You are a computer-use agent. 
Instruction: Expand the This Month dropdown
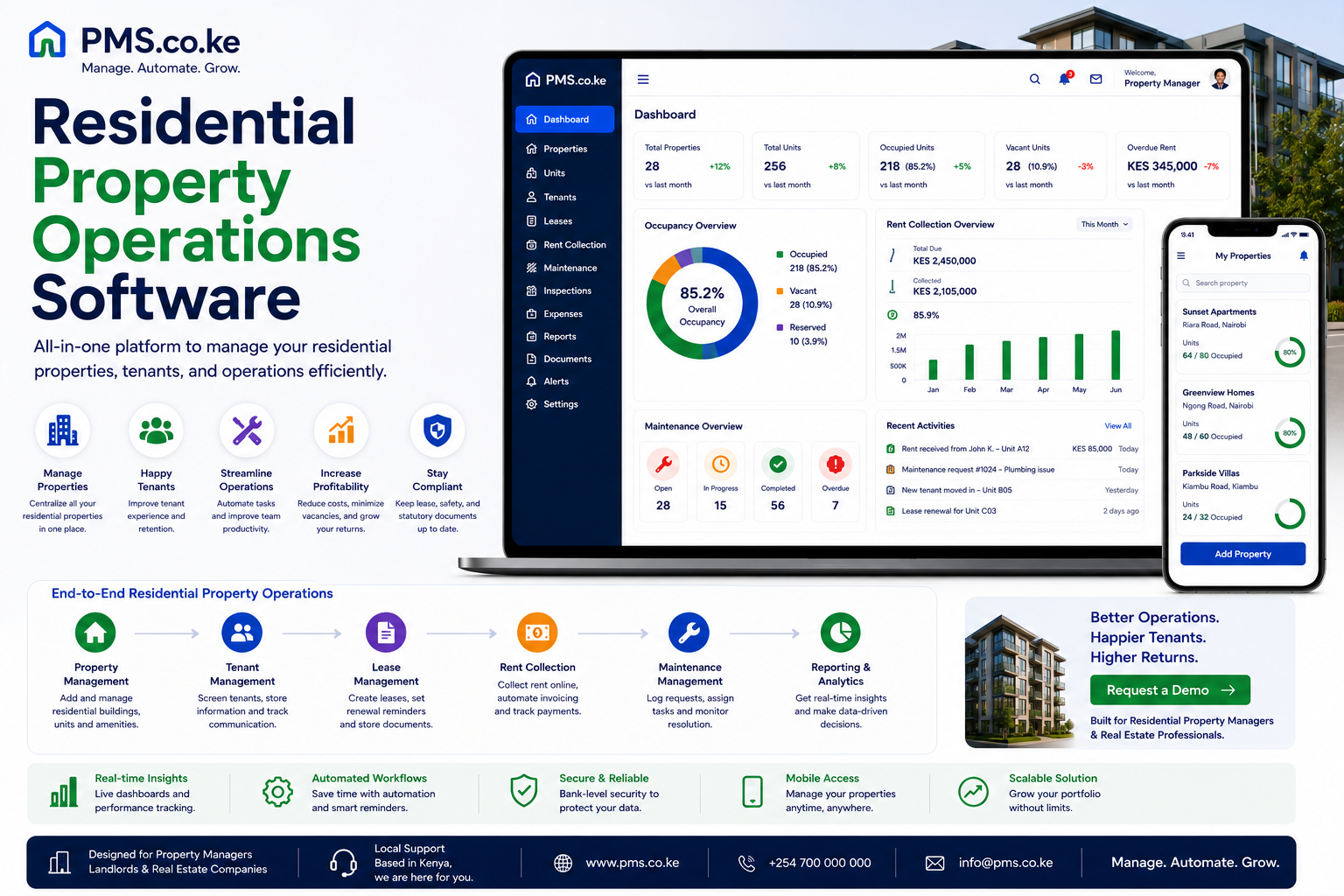coord(1104,225)
